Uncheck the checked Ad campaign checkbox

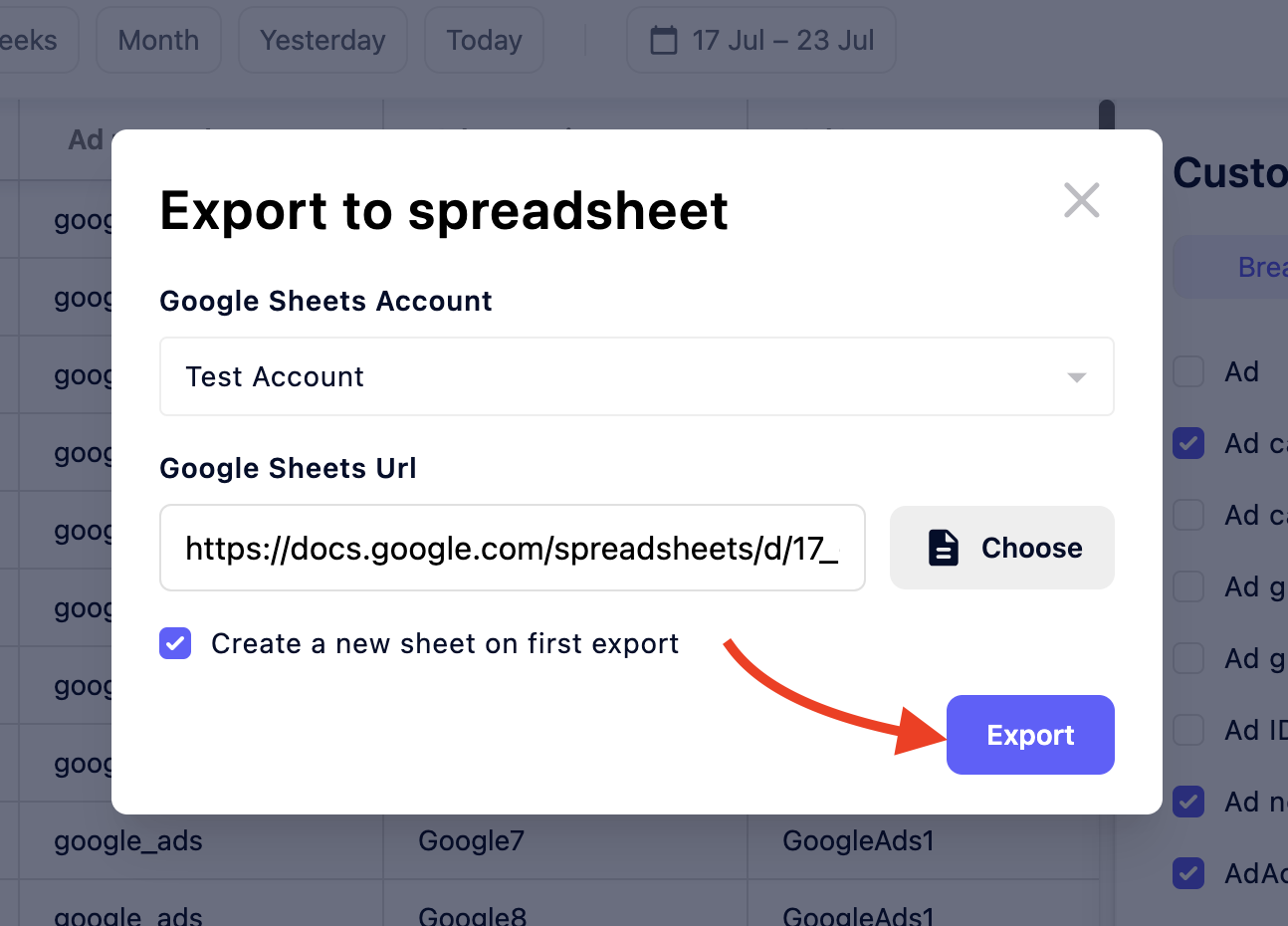tap(1187, 443)
